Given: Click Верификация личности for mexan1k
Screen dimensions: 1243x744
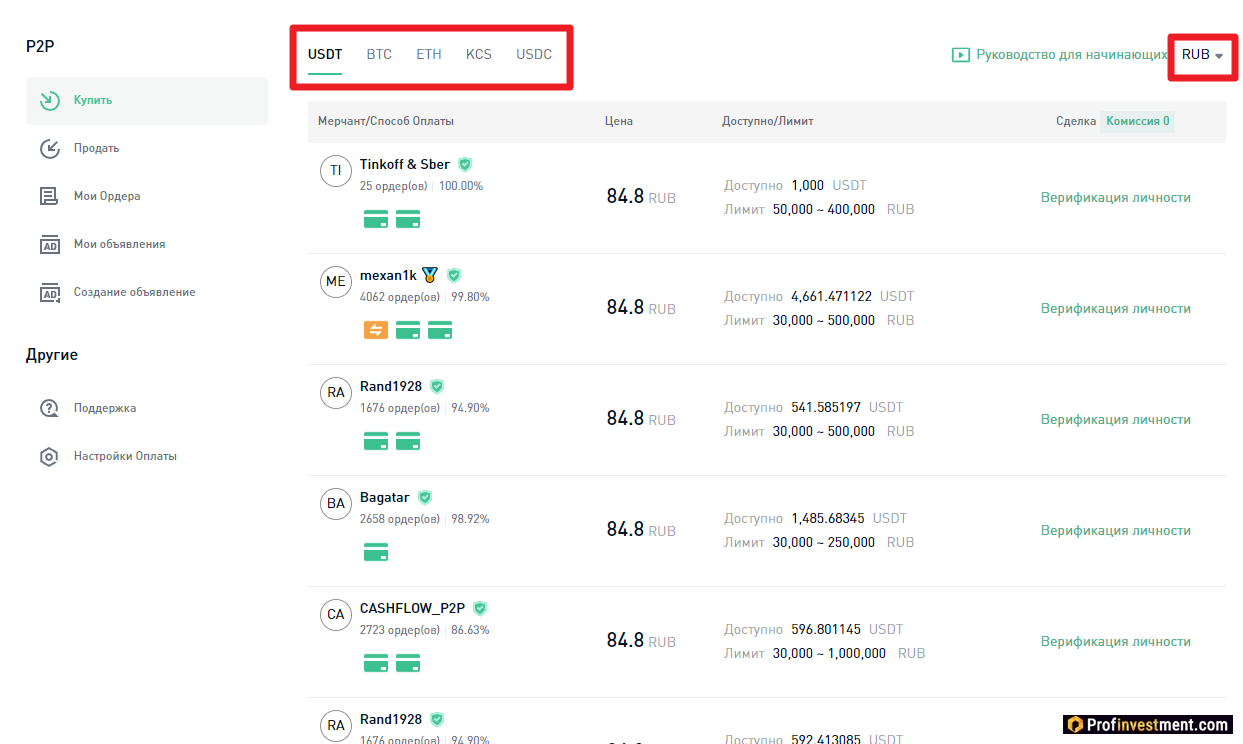Looking at the screenshot, I should [1116, 308].
